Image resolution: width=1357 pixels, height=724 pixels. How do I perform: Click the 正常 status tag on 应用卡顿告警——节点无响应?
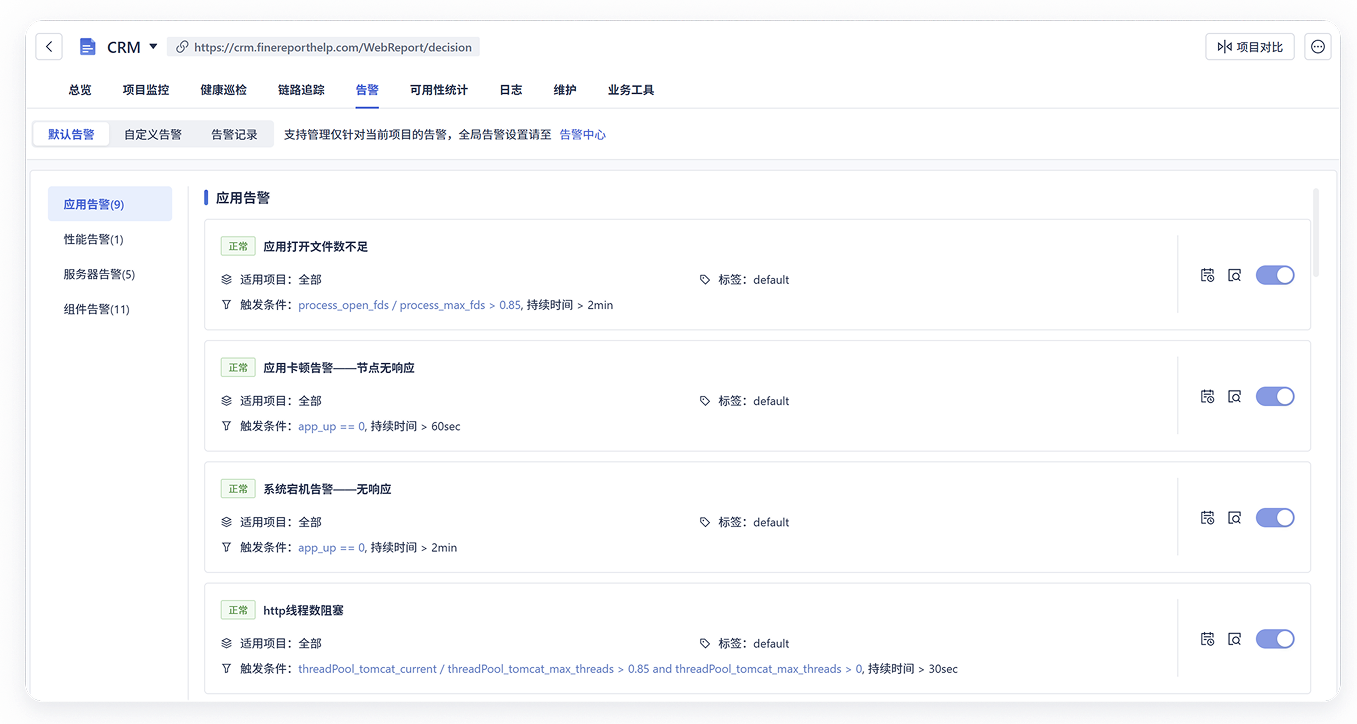coord(238,368)
